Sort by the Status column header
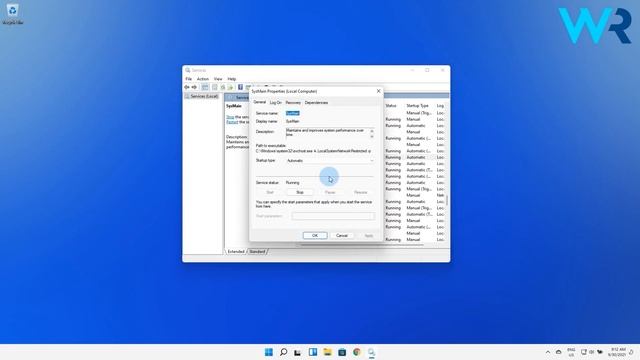 click(x=391, y=106)
